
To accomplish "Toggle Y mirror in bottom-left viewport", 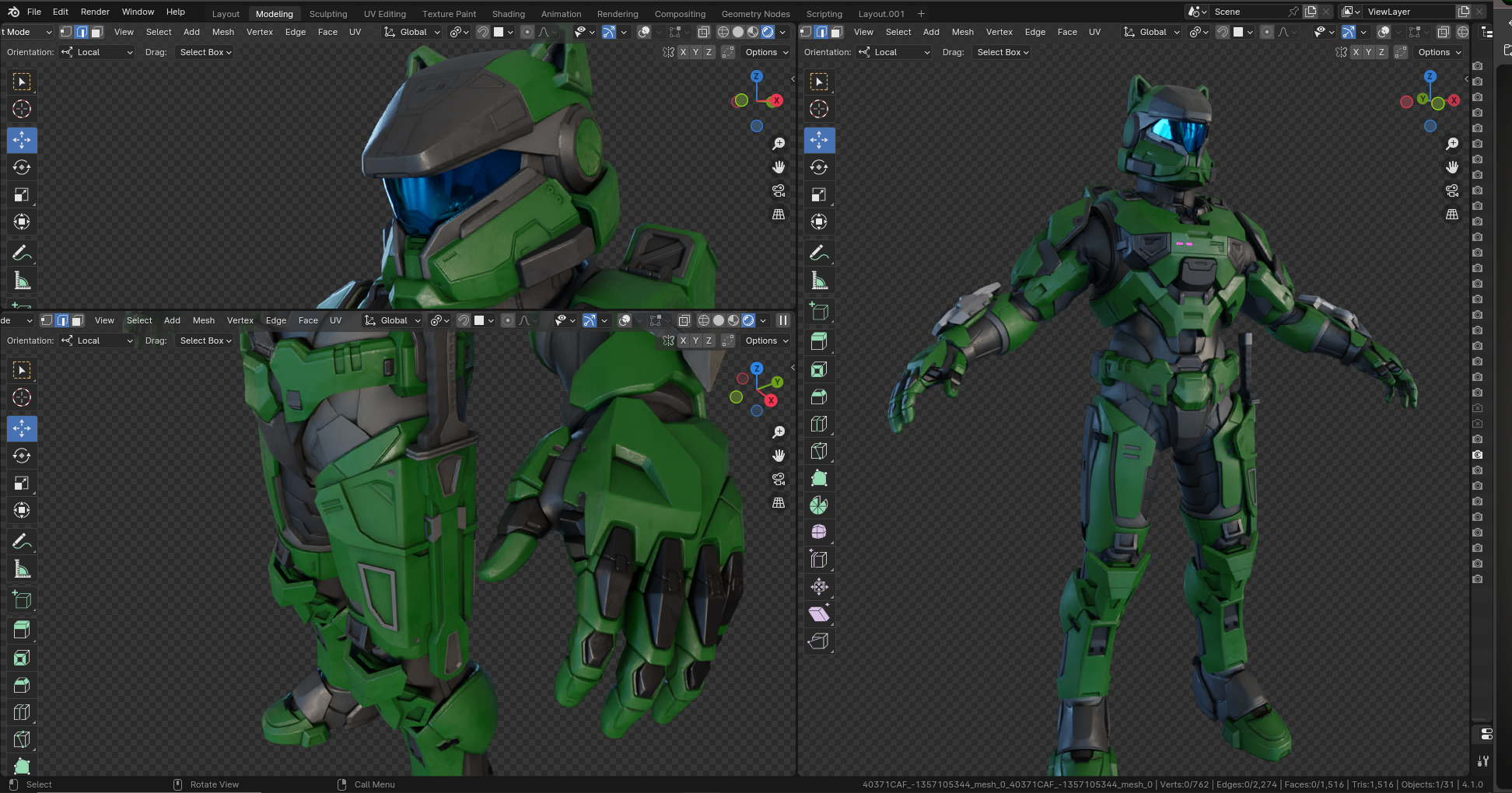I will [696, 341].
